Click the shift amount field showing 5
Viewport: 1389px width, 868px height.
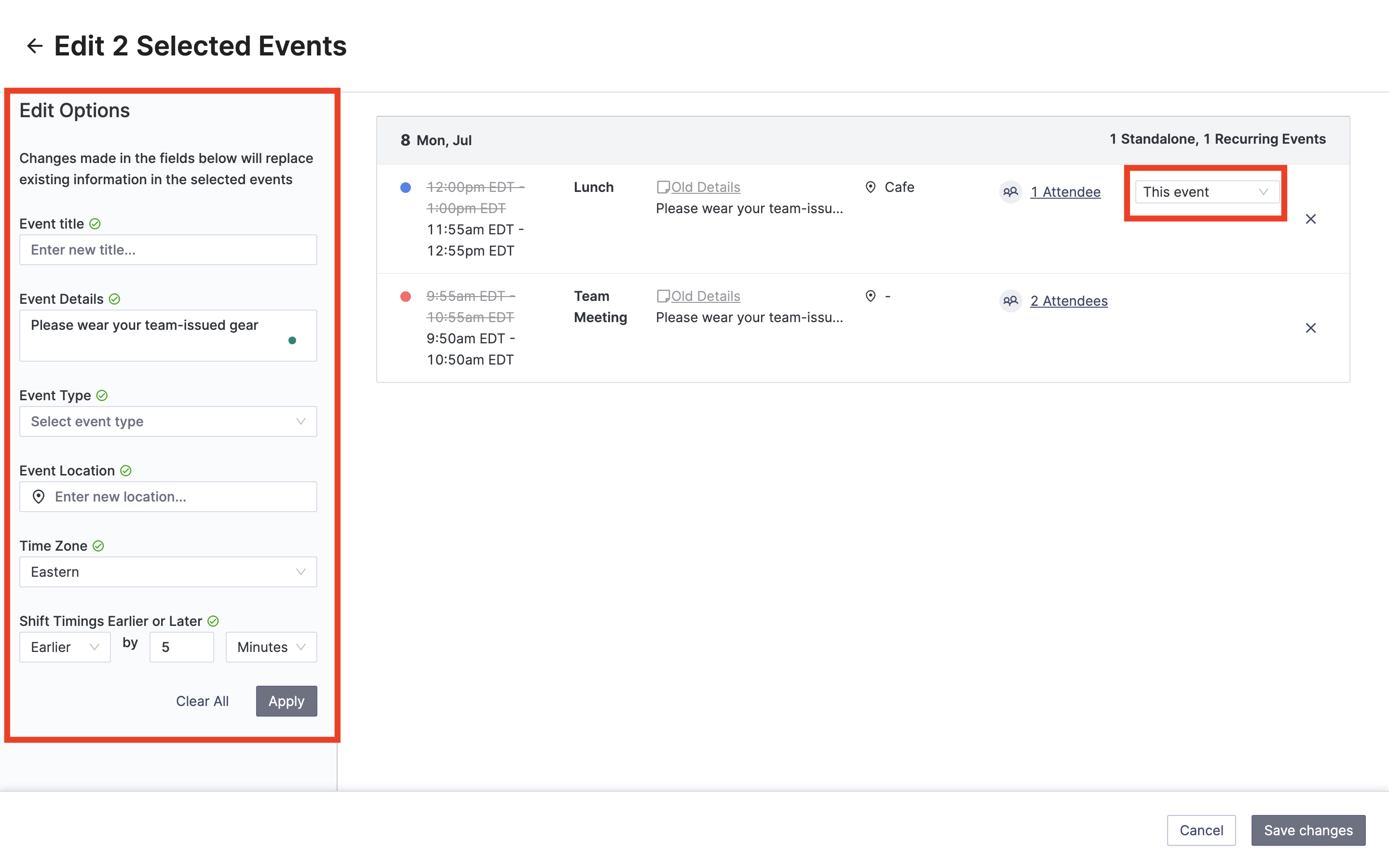(182, 647)
